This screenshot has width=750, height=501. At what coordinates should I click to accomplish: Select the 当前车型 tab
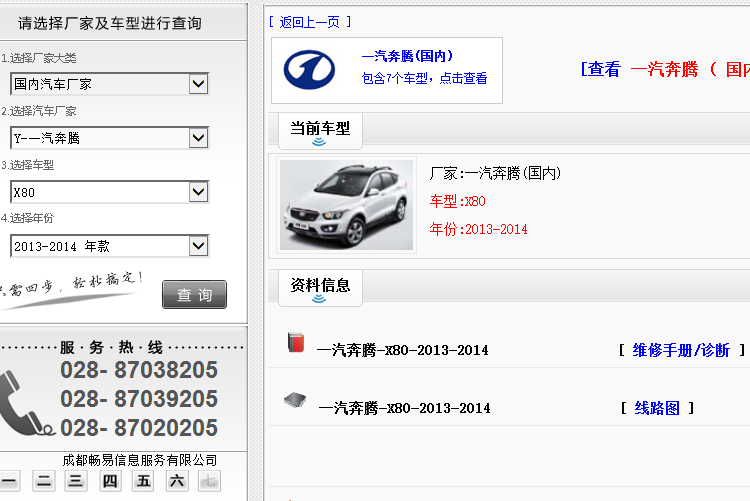pos(320,131)
